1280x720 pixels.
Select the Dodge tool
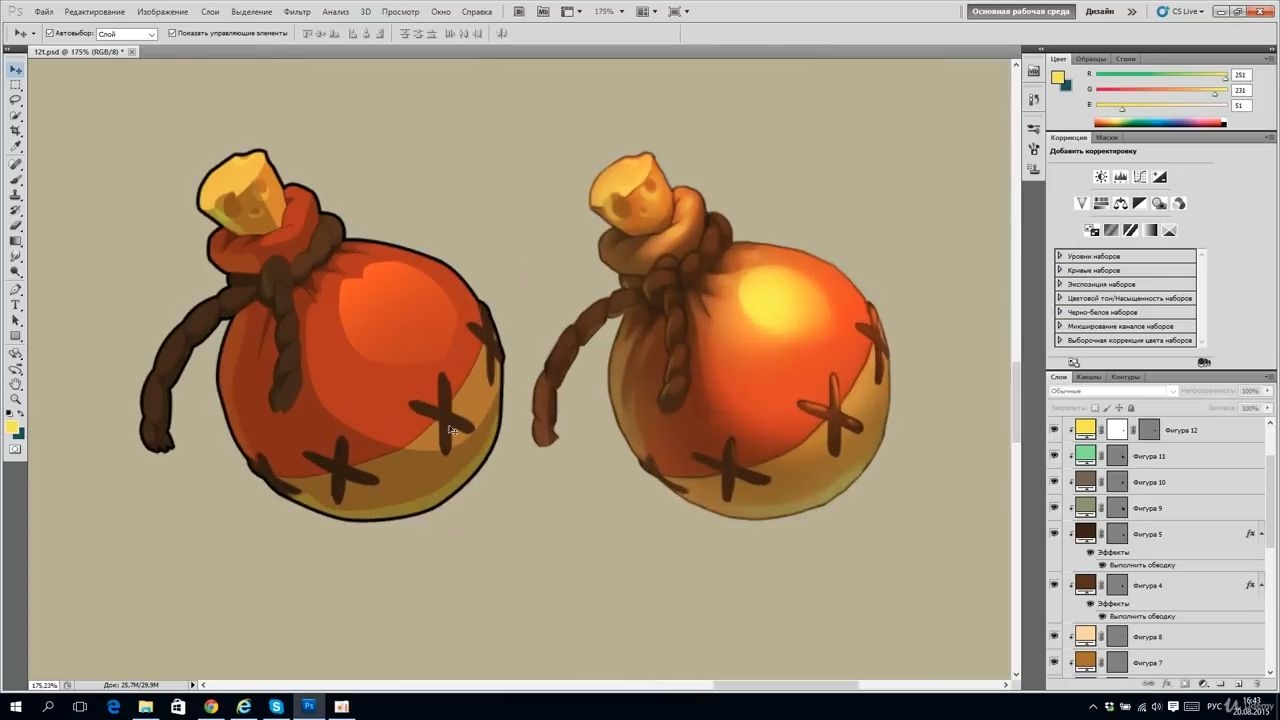pos(16,272)
